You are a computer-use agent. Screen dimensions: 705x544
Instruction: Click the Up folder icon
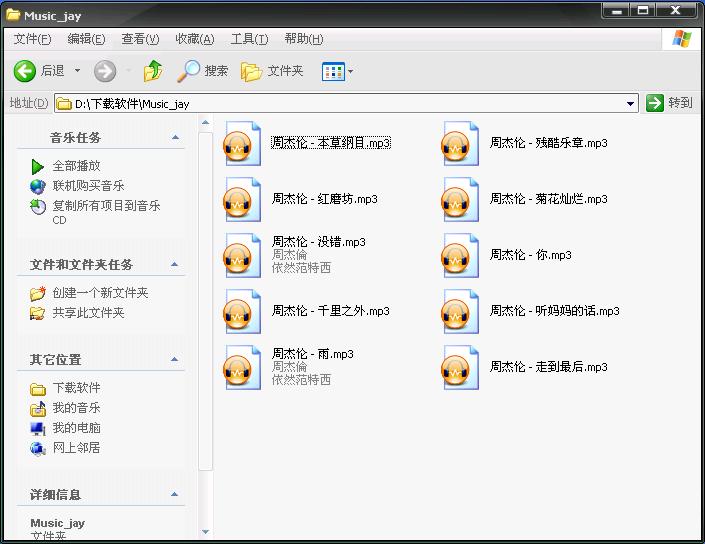(x=153, y=71)
